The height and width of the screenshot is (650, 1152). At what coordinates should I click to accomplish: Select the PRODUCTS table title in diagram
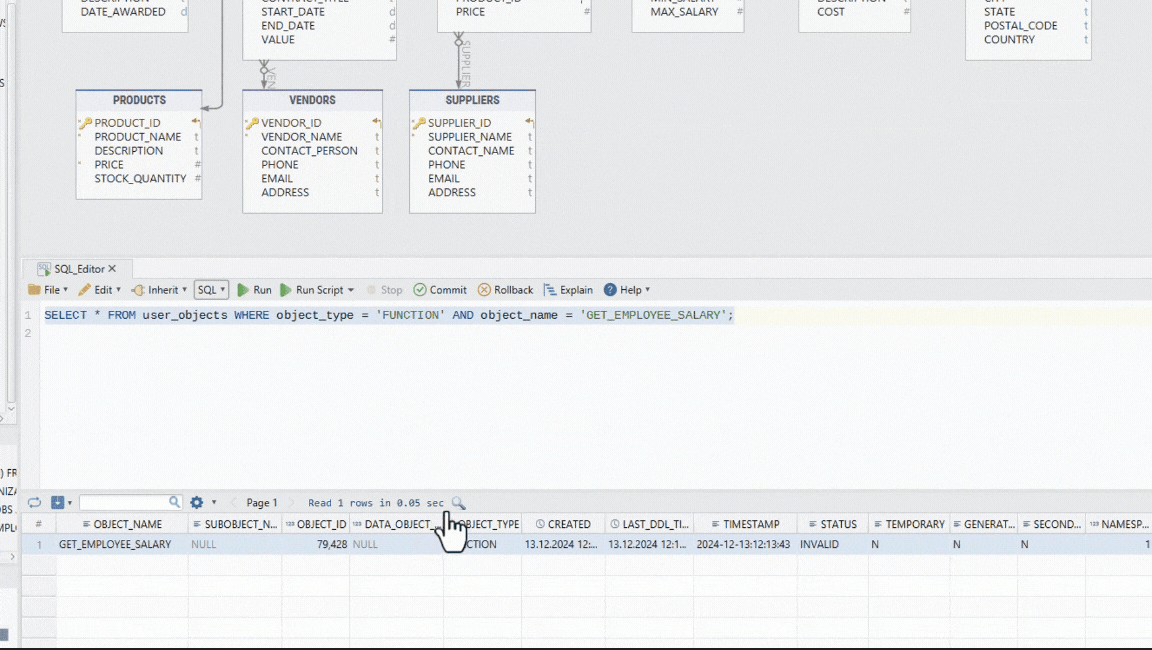tap(139, 100)
